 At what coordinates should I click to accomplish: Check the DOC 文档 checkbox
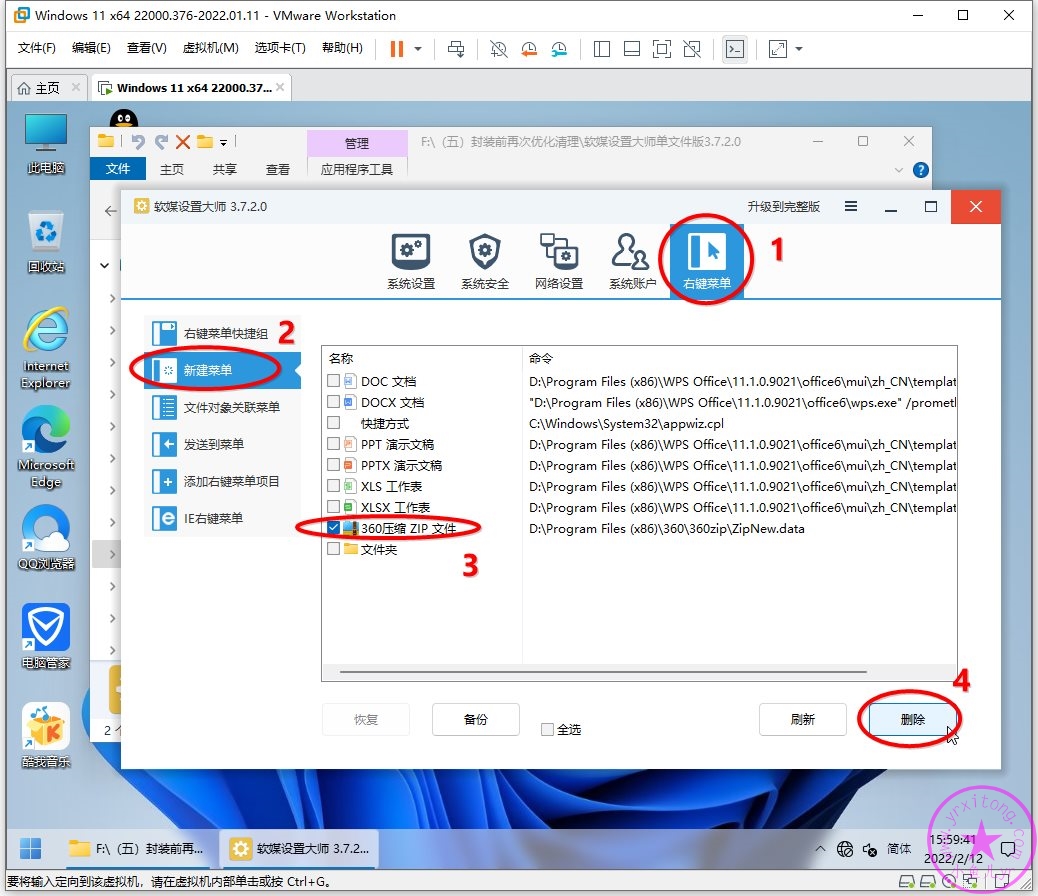334,381
